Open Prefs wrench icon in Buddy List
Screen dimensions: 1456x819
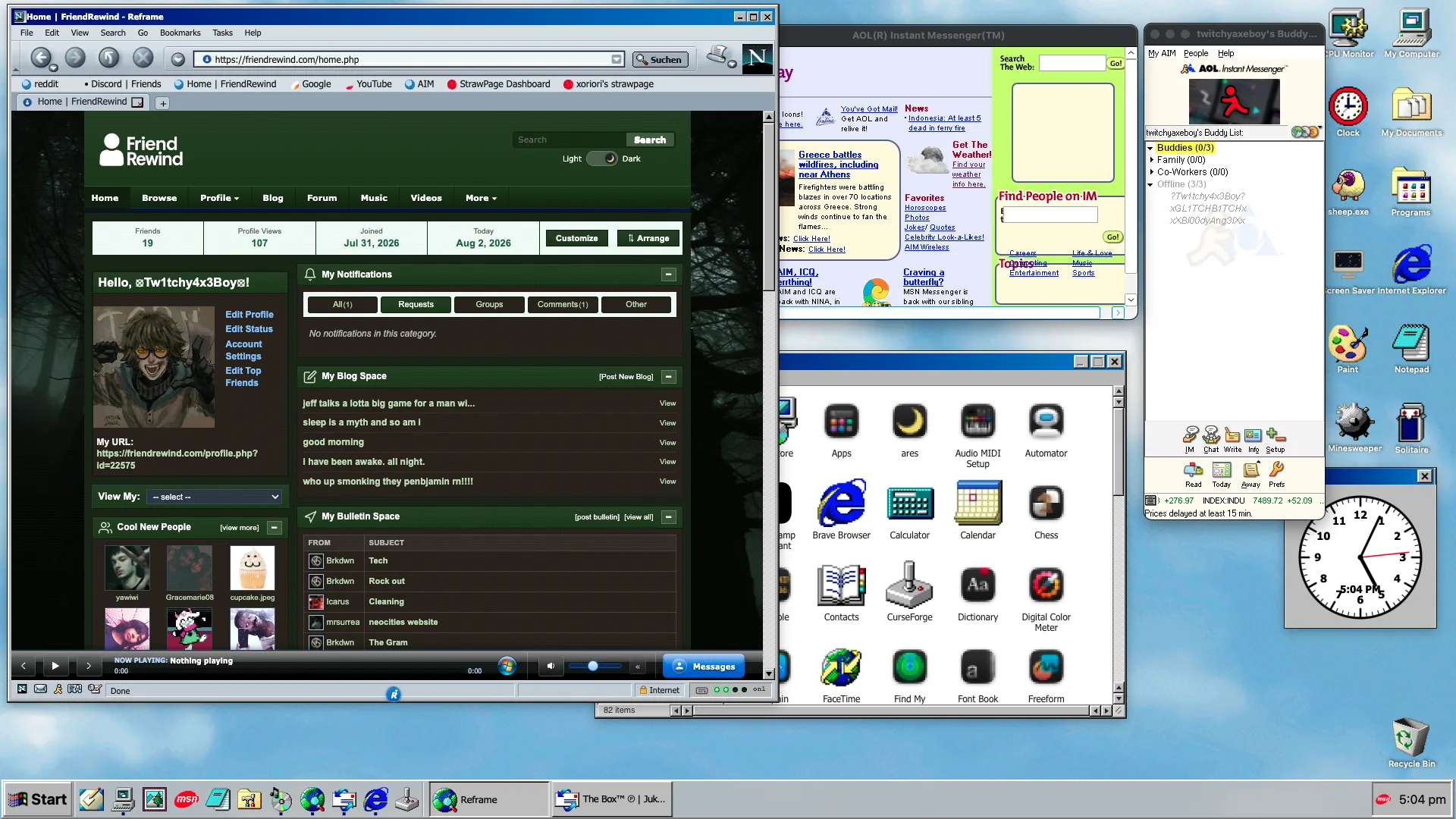[1277, 475]
